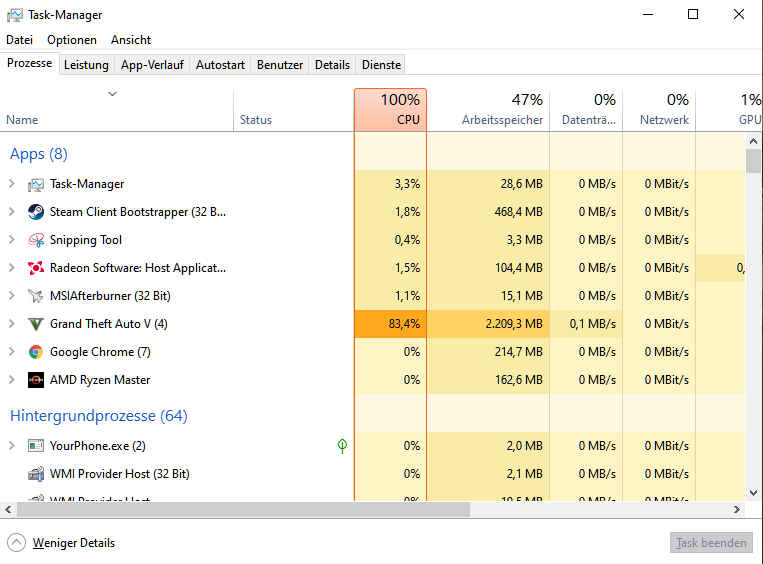Expand the Task-Manager process row
This screenshot has height=564, width=763.
(12, 184)
